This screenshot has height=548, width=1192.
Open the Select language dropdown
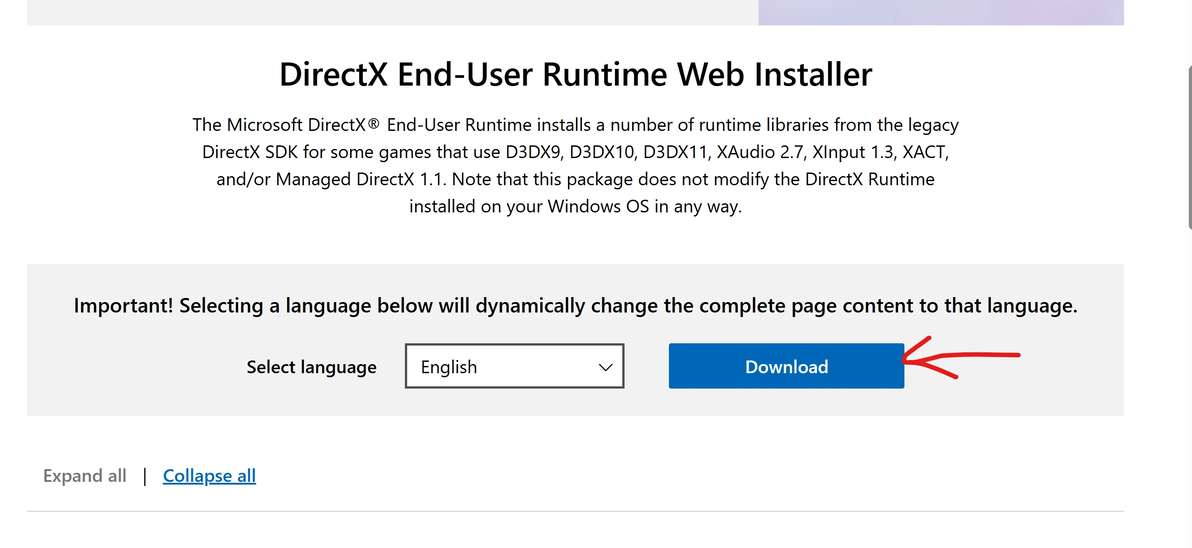coord(515,366)
